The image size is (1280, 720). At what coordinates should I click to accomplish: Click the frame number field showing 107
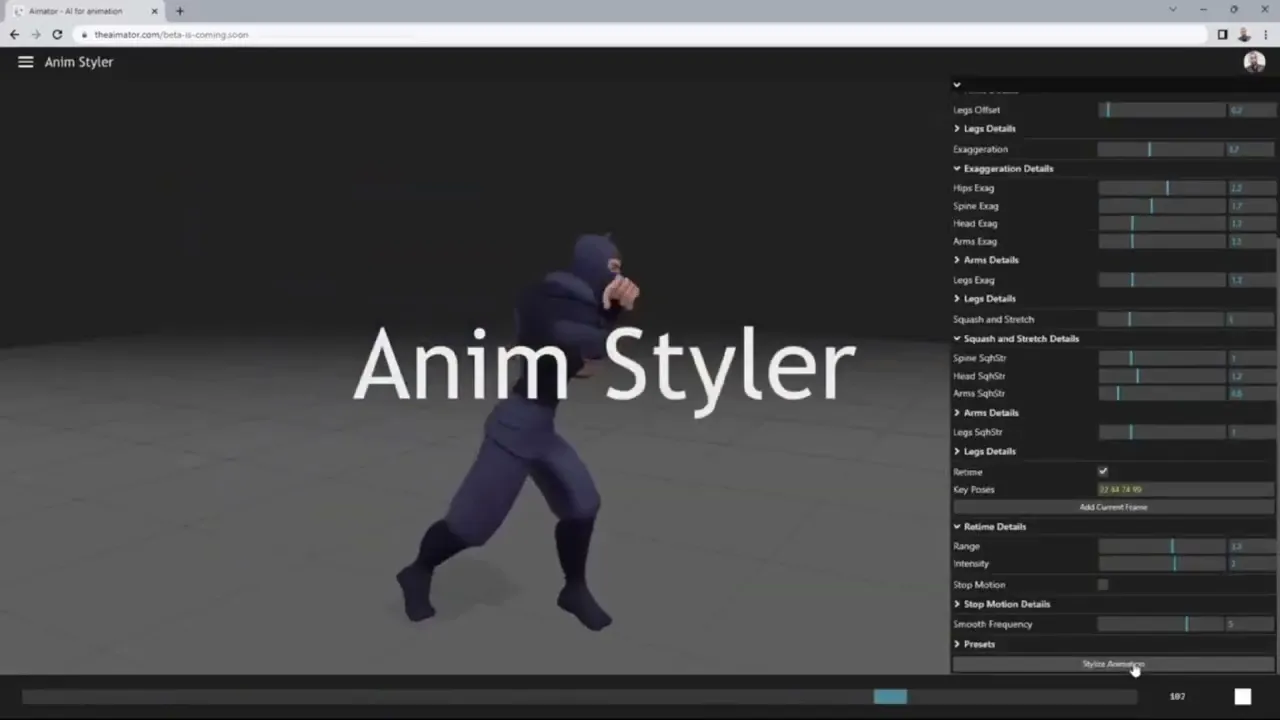click(1178, 697)
